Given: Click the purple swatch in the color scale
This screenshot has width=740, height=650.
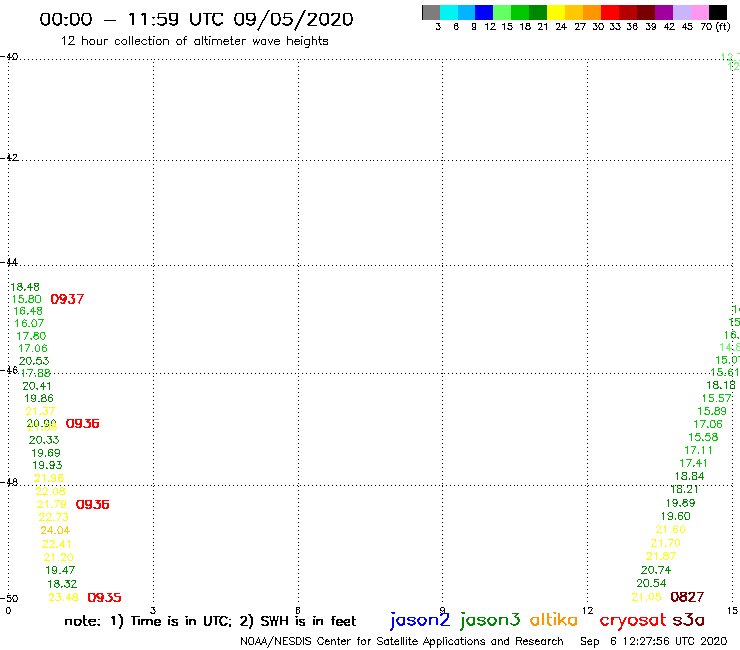Looking at the screenshot, I should click(x=664, y=12).
